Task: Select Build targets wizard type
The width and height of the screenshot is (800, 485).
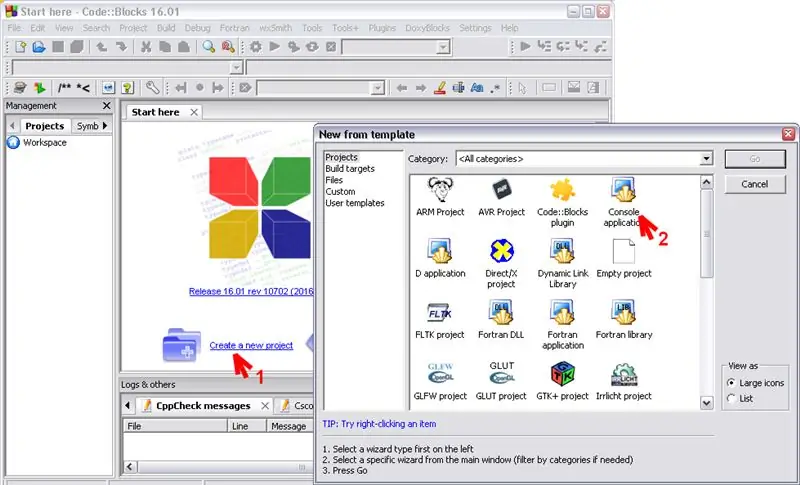Action: [x=350, y=169]
